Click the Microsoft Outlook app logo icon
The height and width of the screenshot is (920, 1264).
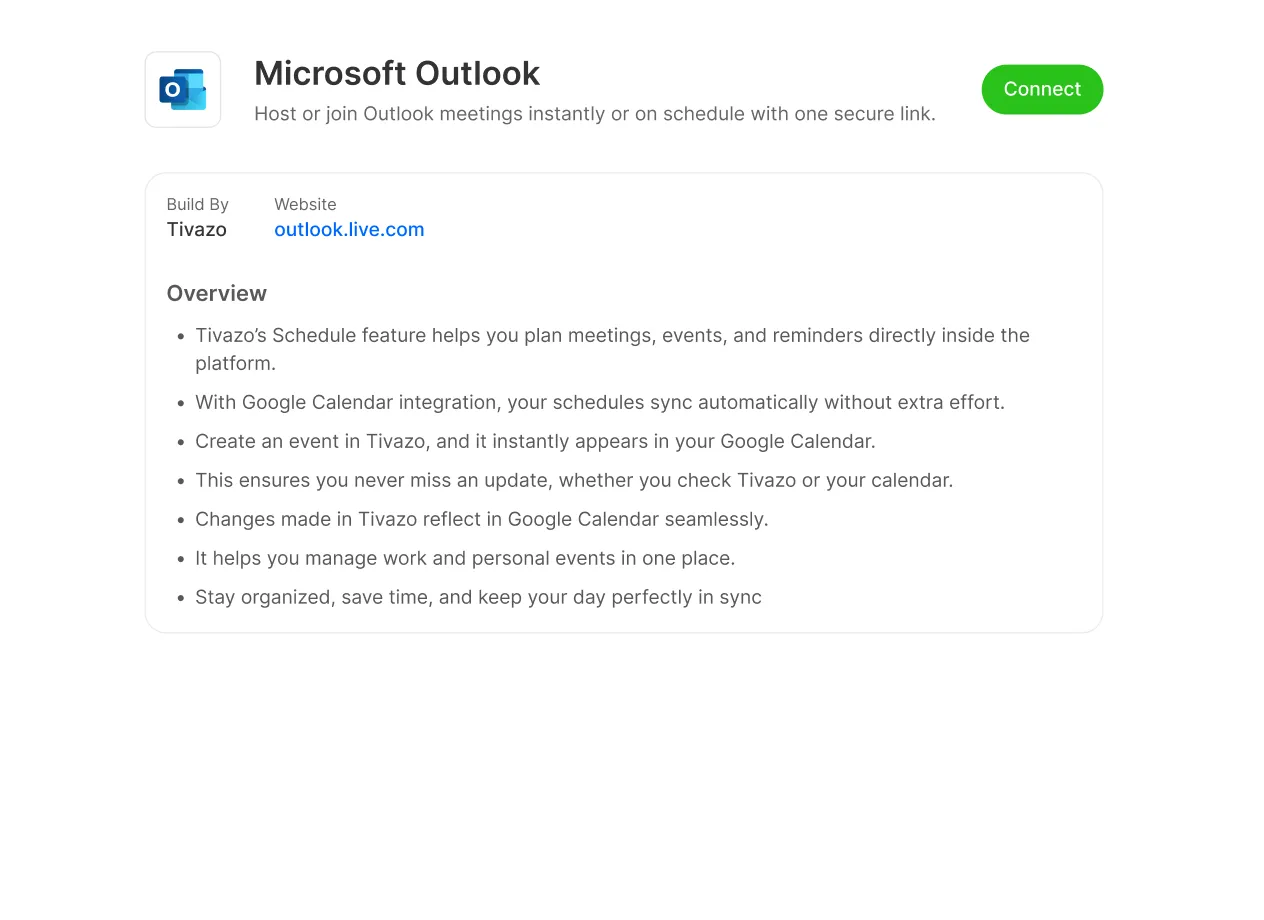(183, 89)
